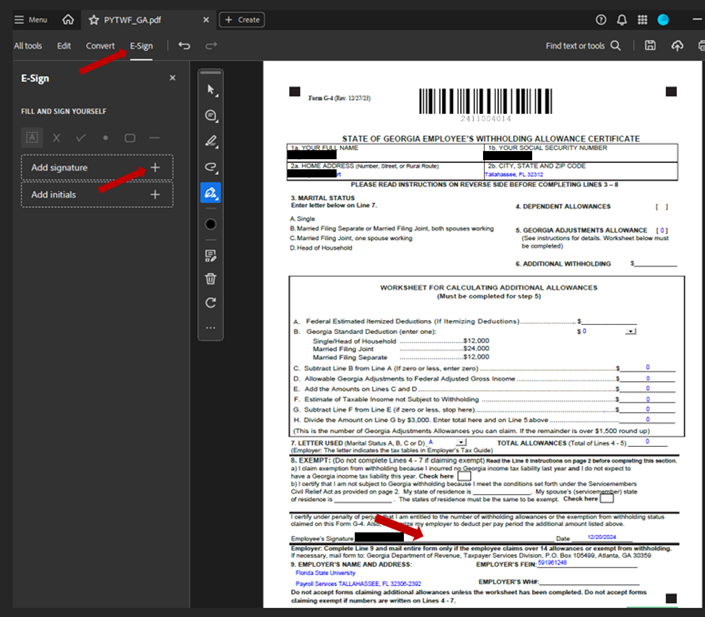This screenshot has width=705, height=617.
Task: Open Georgia Standard Deduction dropdown
Action: coord(630,330)
